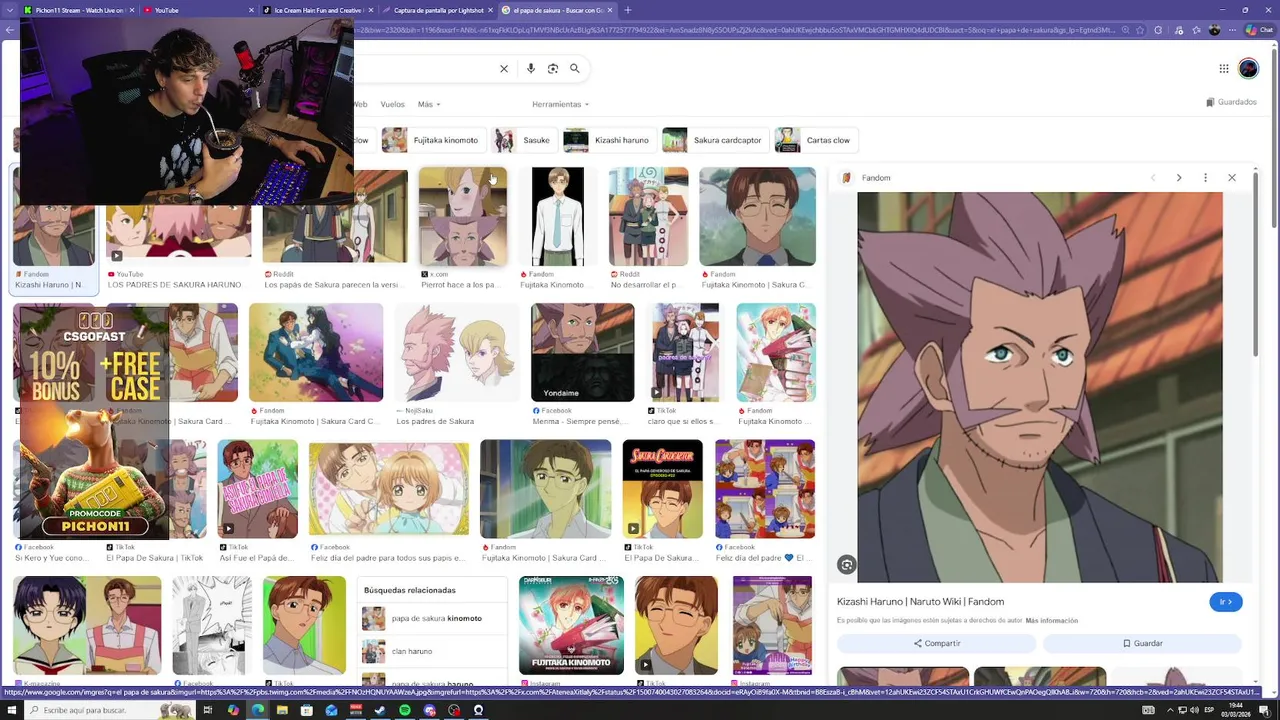This screenshot has height=720, width=1280.
Task: Go to previous image in preview panel
Action: coord(1153,178)
